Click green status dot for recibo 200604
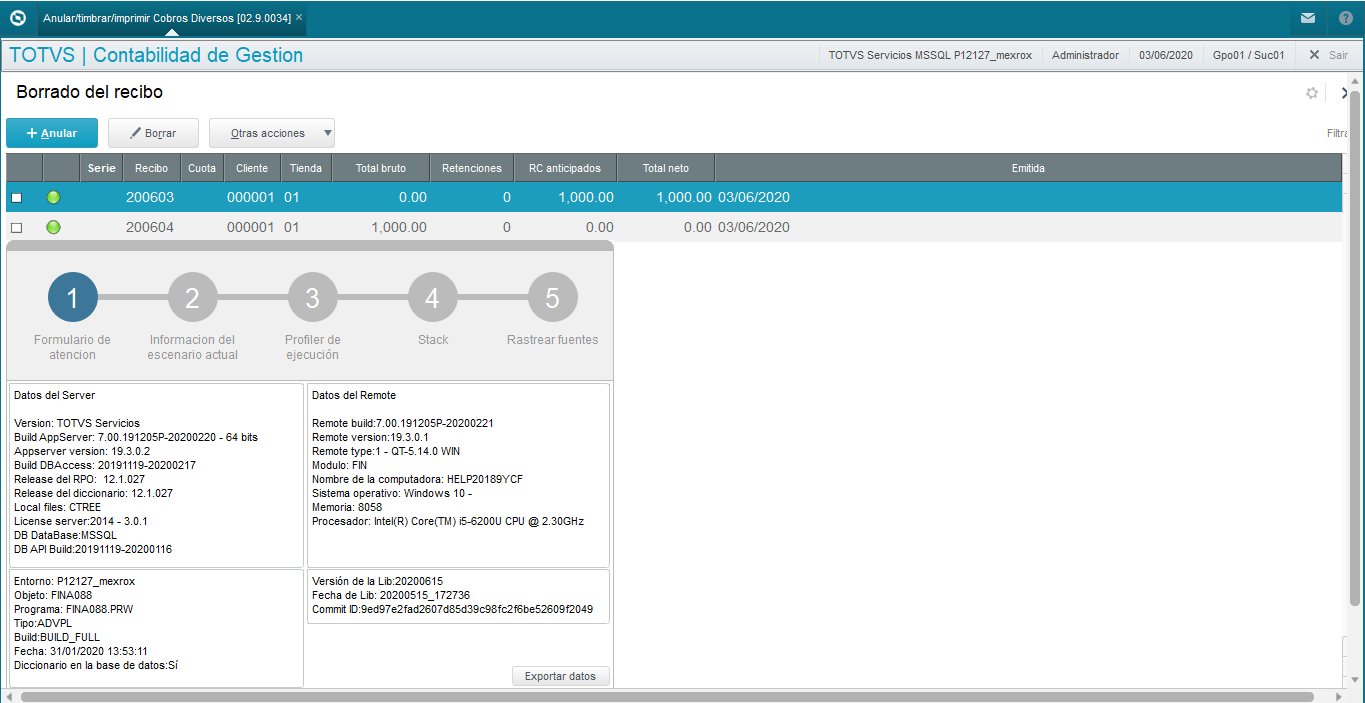Image resolution: width=1365 pixels, height=703 pixels. click(x=53, y=227)
